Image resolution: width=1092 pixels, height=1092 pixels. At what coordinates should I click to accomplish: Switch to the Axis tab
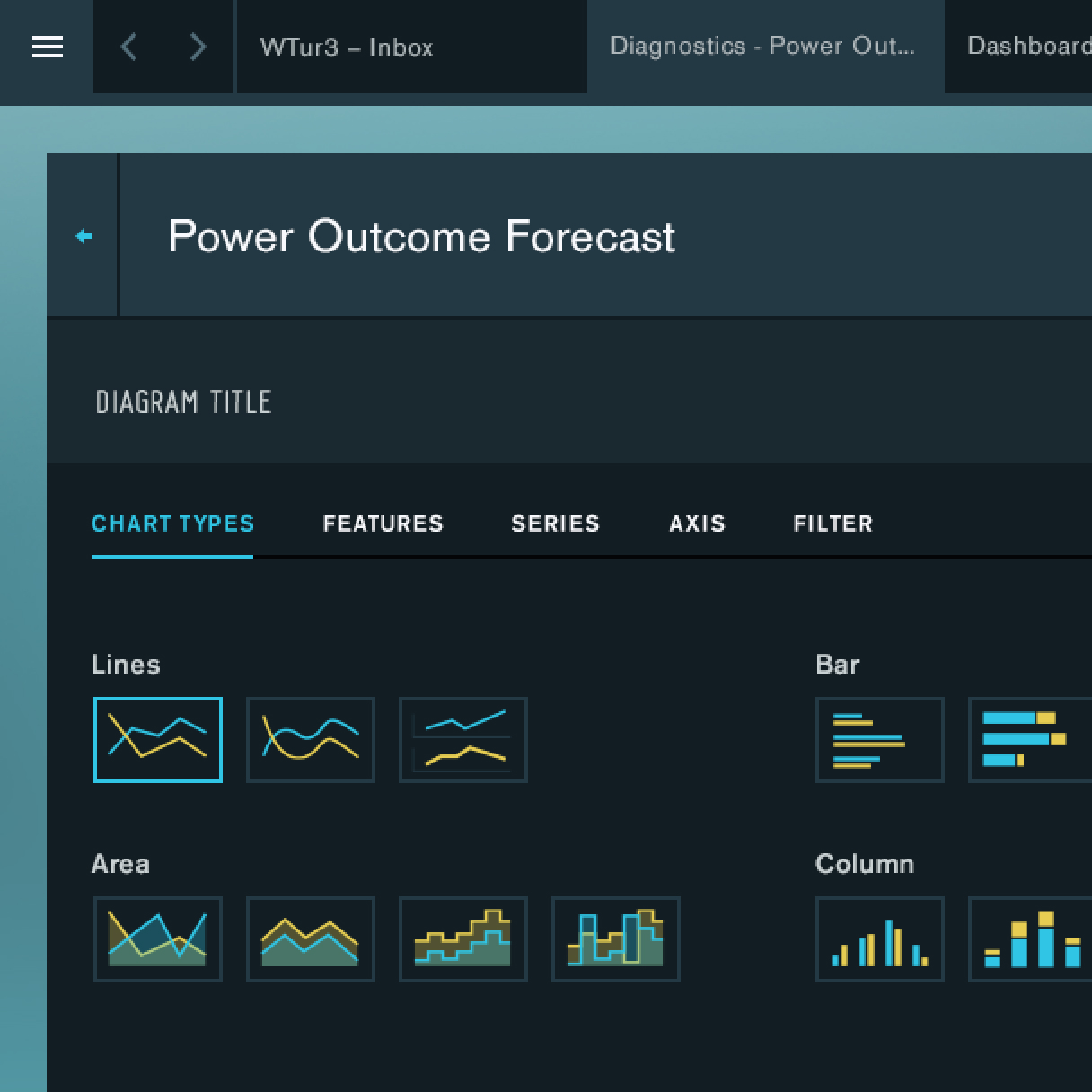tap(697, 524)
